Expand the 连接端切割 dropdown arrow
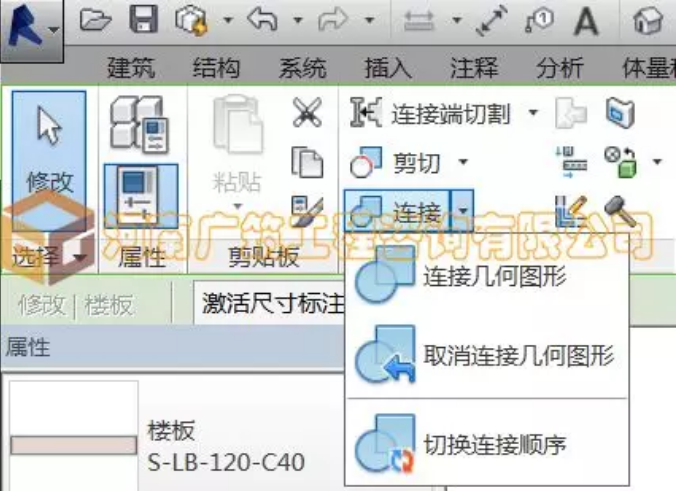This screenshot has width=676, height=491. 533,113
